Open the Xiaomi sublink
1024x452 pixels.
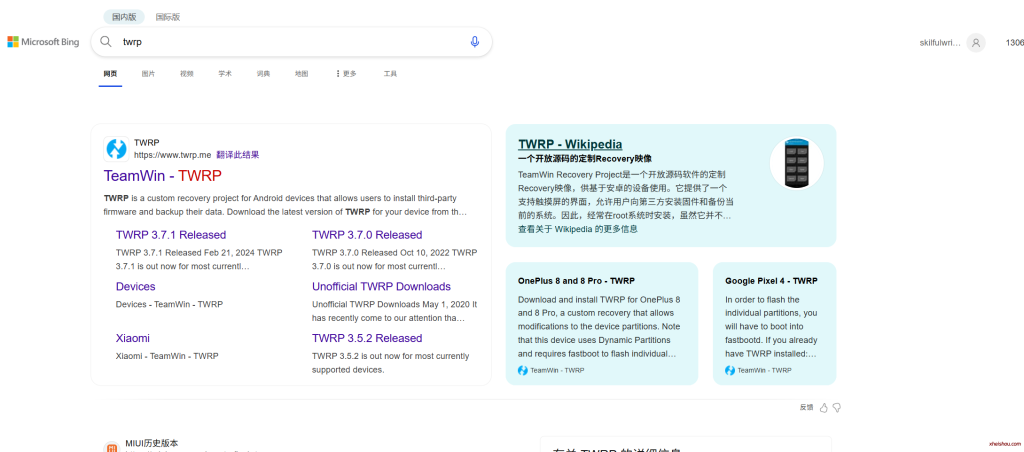[133, 338]
